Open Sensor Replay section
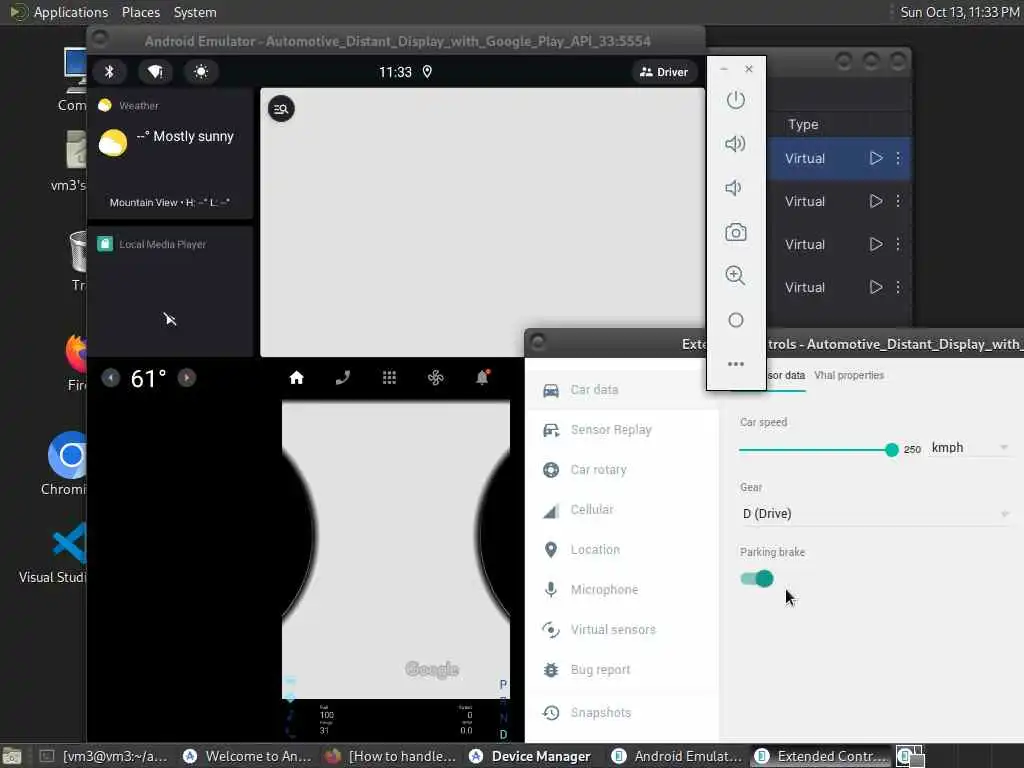The image size is (1024, 768). pos(622,430)
